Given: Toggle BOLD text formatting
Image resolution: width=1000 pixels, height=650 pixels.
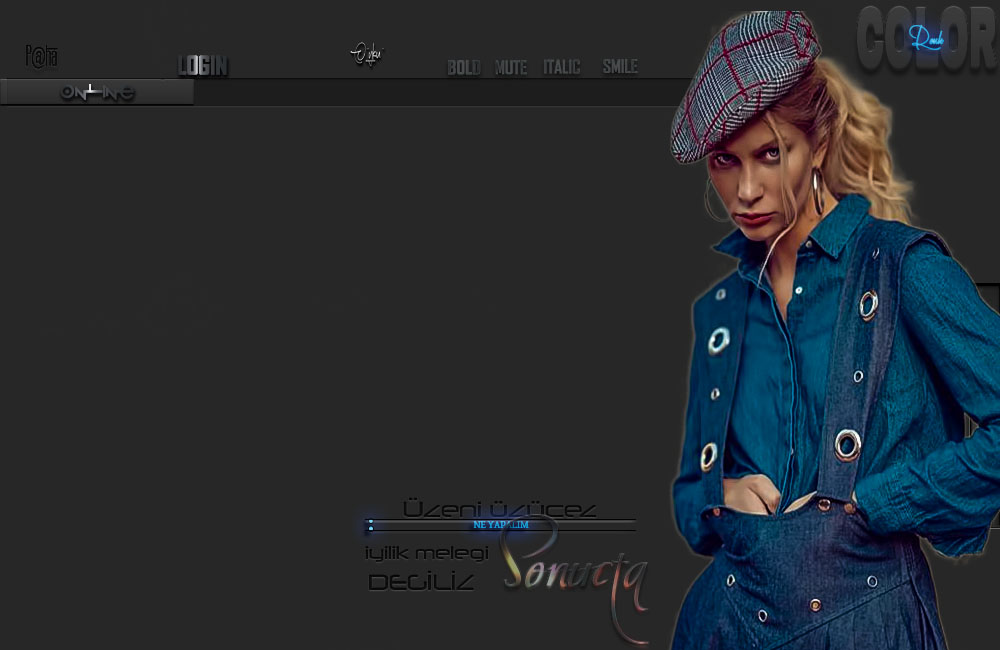Looking at the screenshot, I should tap(463, 68).
